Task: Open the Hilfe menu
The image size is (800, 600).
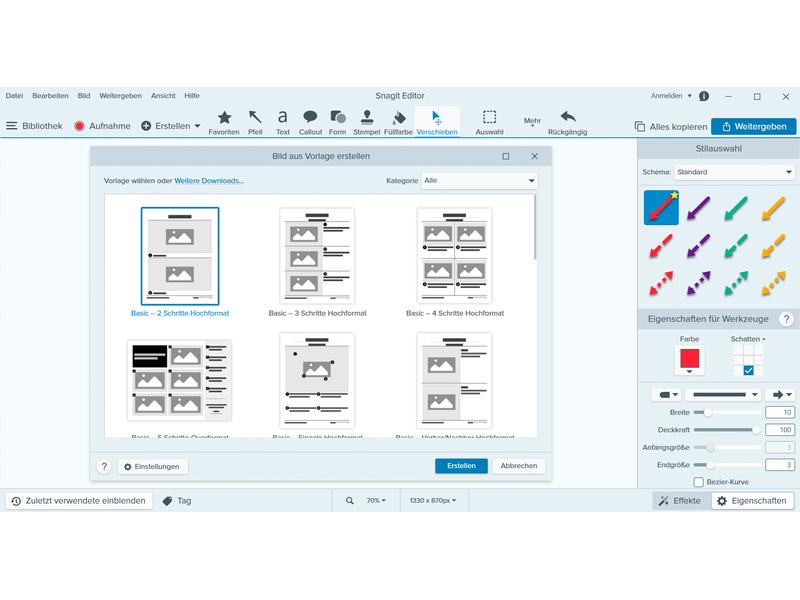Action: [192, 95]
